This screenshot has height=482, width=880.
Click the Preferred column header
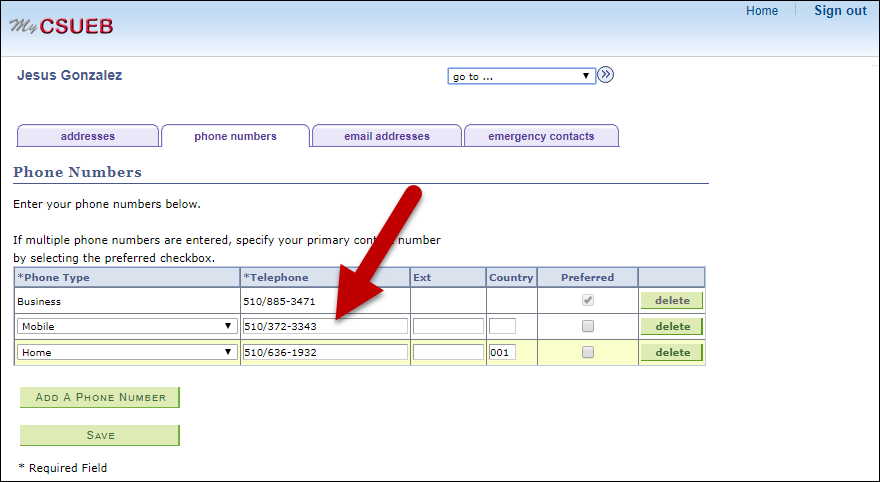tap(588, 277)
